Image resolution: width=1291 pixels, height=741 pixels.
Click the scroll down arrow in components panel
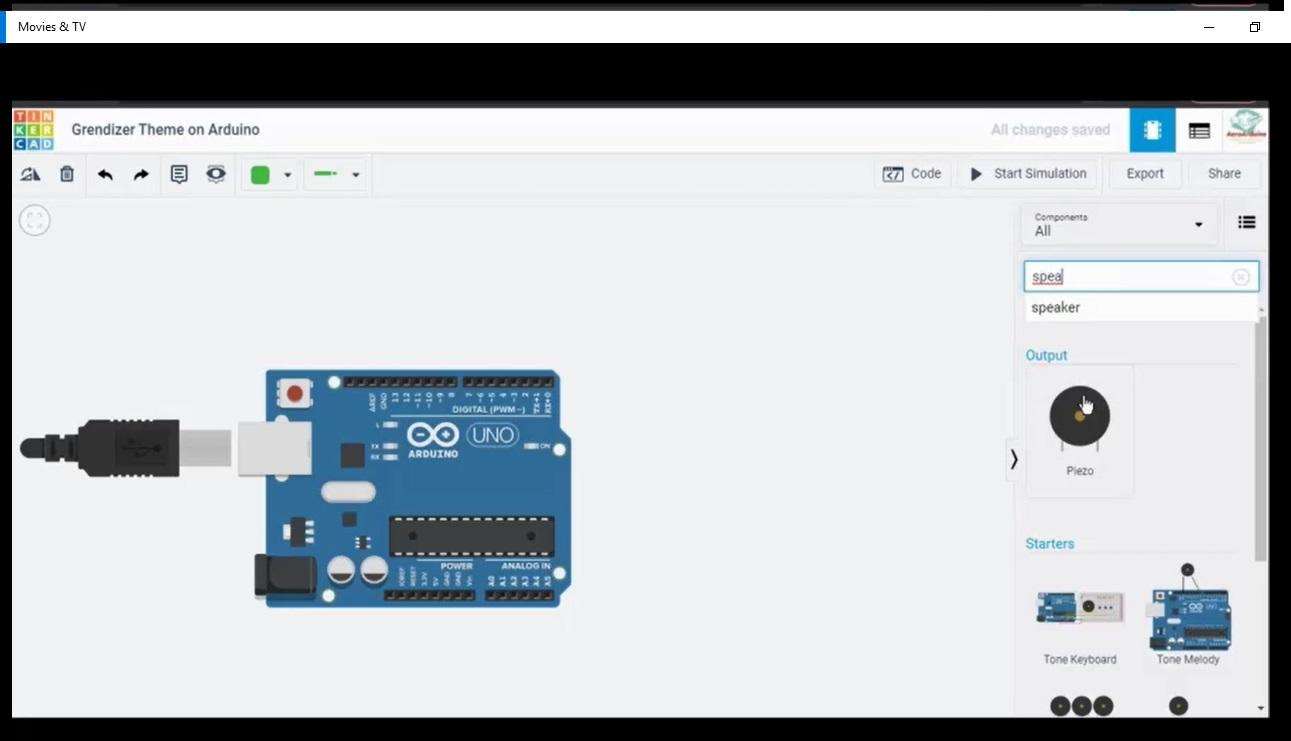(1261, 708)
